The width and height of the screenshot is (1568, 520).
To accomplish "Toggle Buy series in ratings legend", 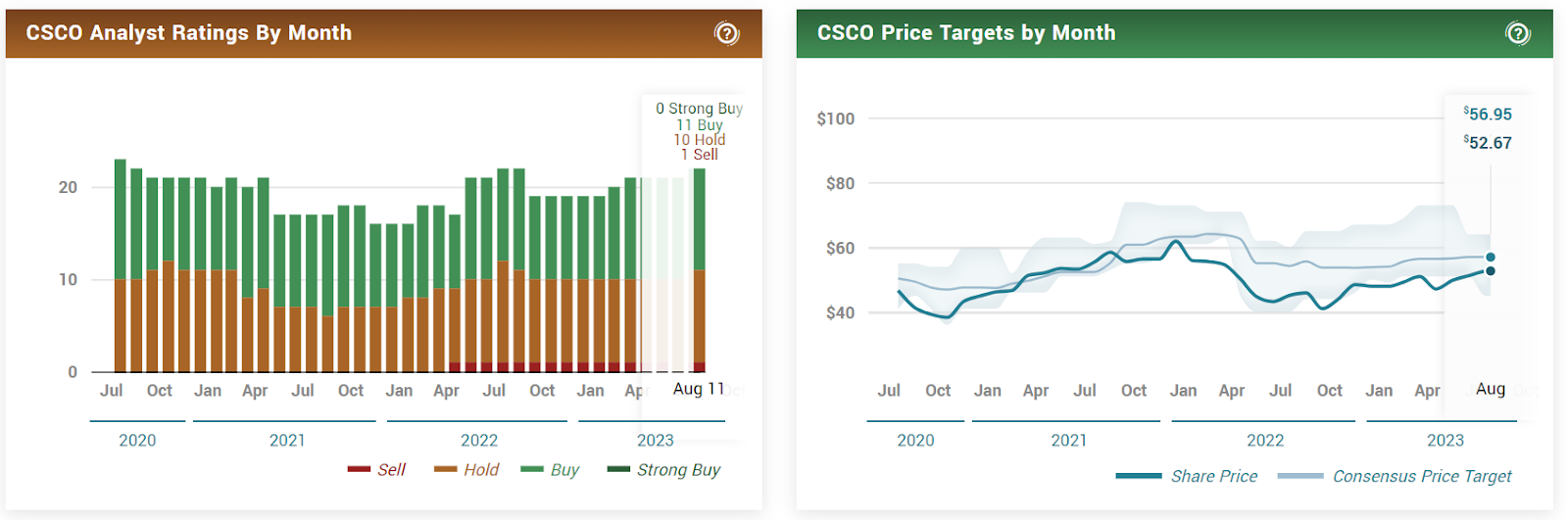I will [x=550, y=470].
